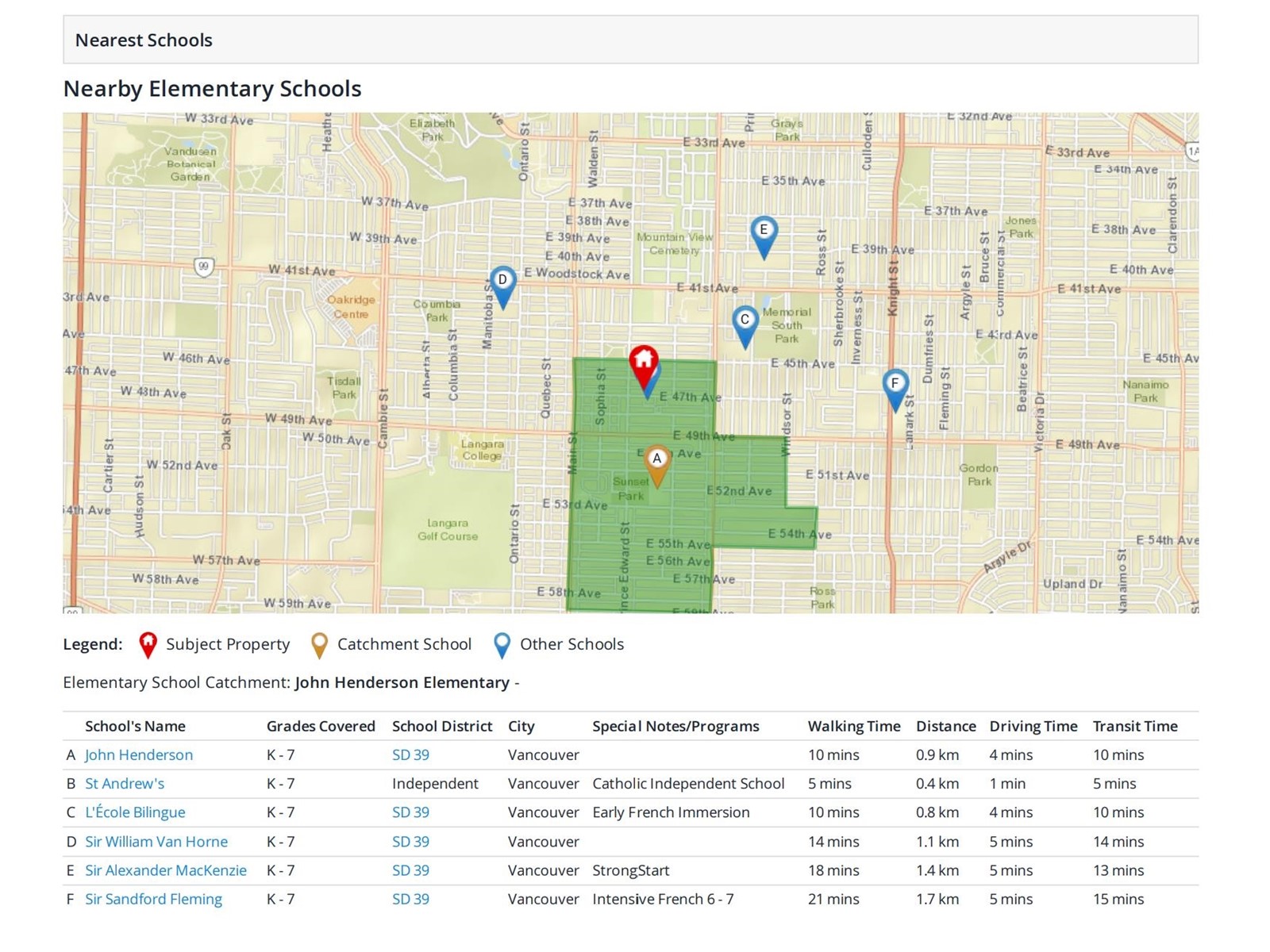
Task: Click SD 39 link in Sir Sandford Fleming row
Action: [410, 899]
